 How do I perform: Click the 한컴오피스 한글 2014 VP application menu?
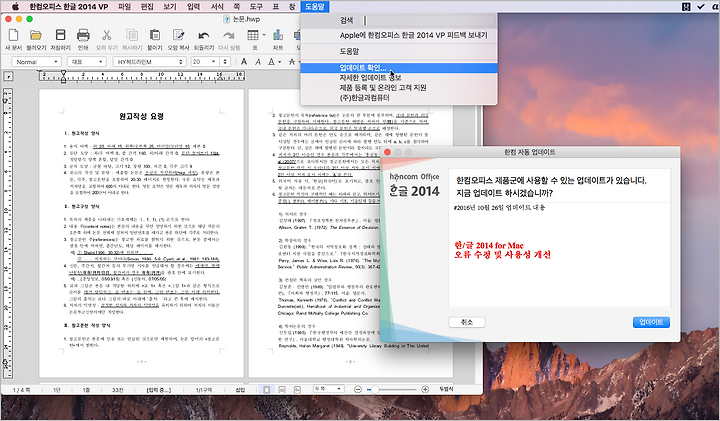point(69,6)
